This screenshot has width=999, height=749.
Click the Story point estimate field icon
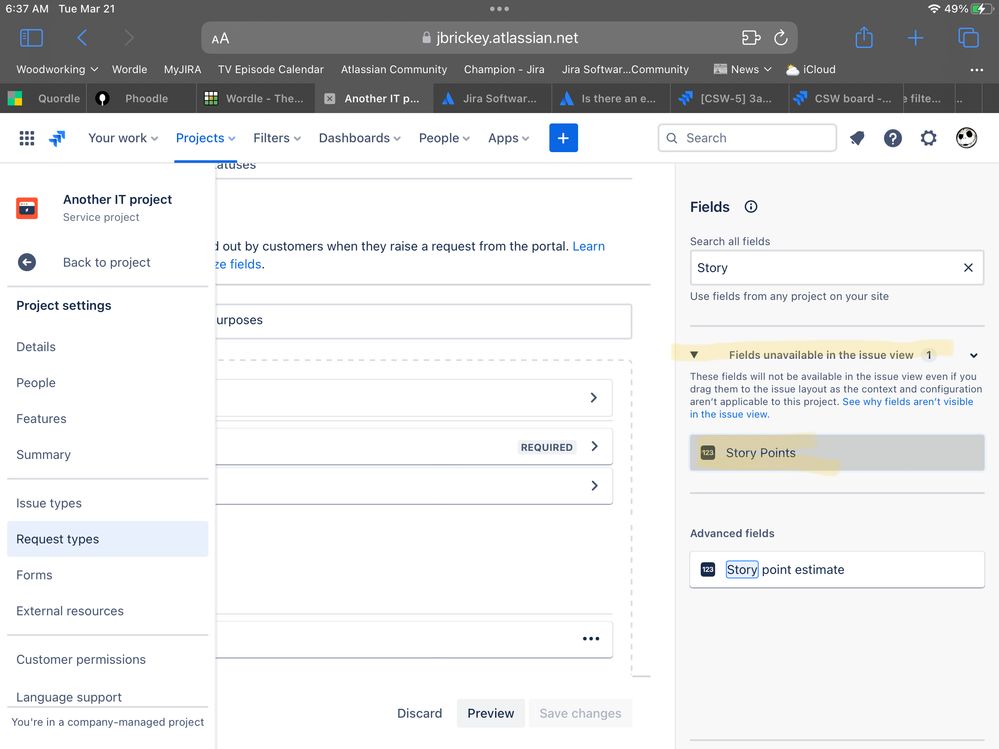pyautogui.click(x=708, y=569)
